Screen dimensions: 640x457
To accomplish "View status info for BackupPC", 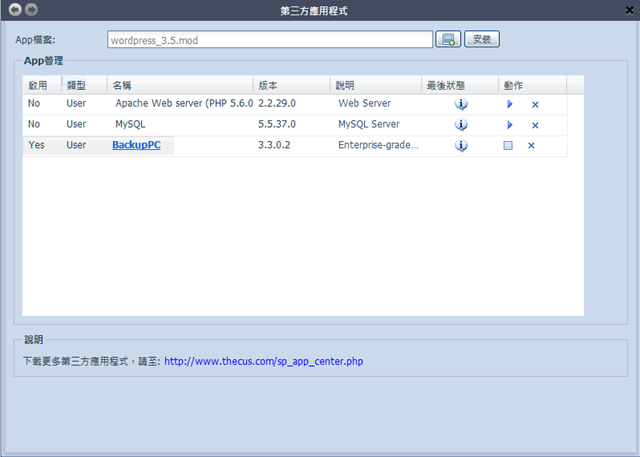I will tap(461, 145).
